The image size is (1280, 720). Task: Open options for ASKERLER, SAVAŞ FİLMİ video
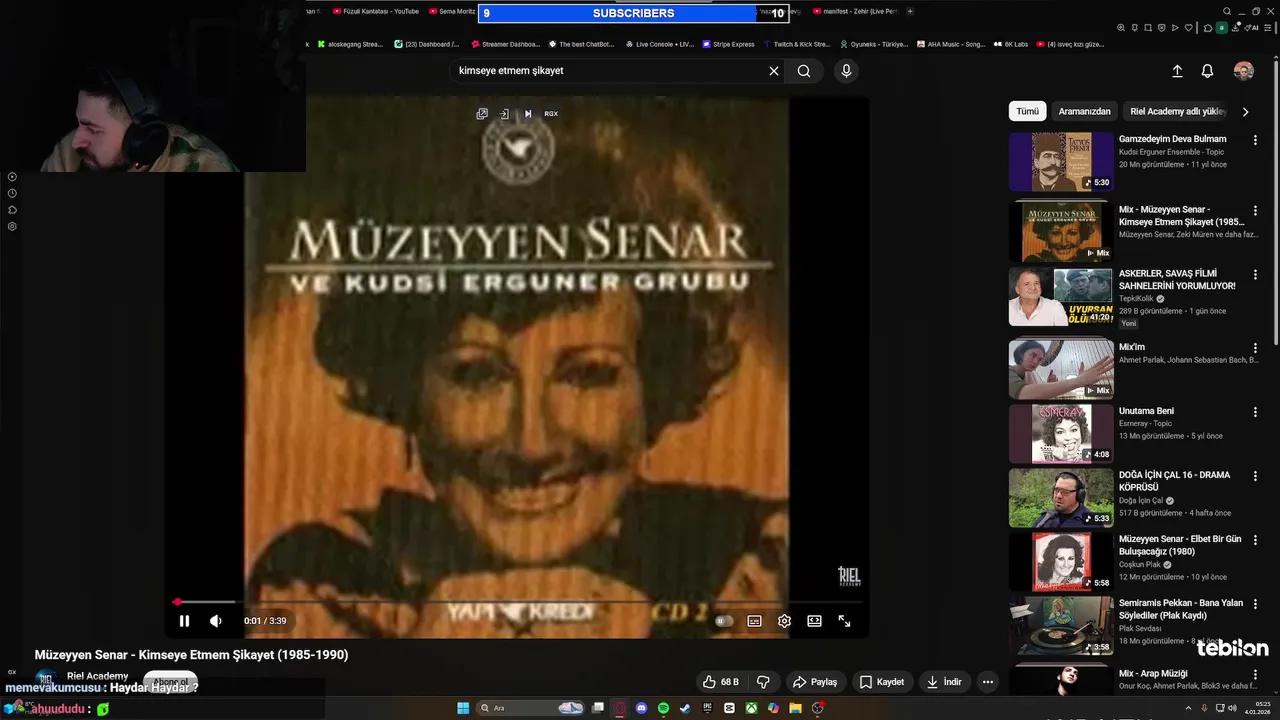[1255, 275]
